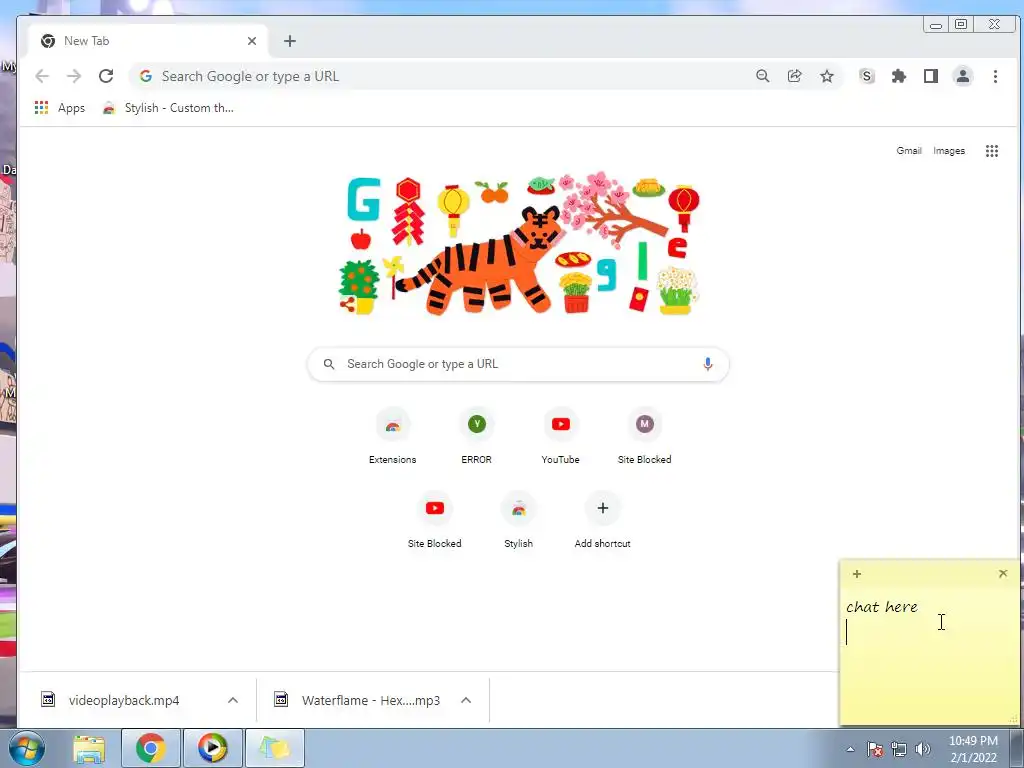
Task: Expand options chevron for Waterflame mp3 download
Action: [466, 700]
